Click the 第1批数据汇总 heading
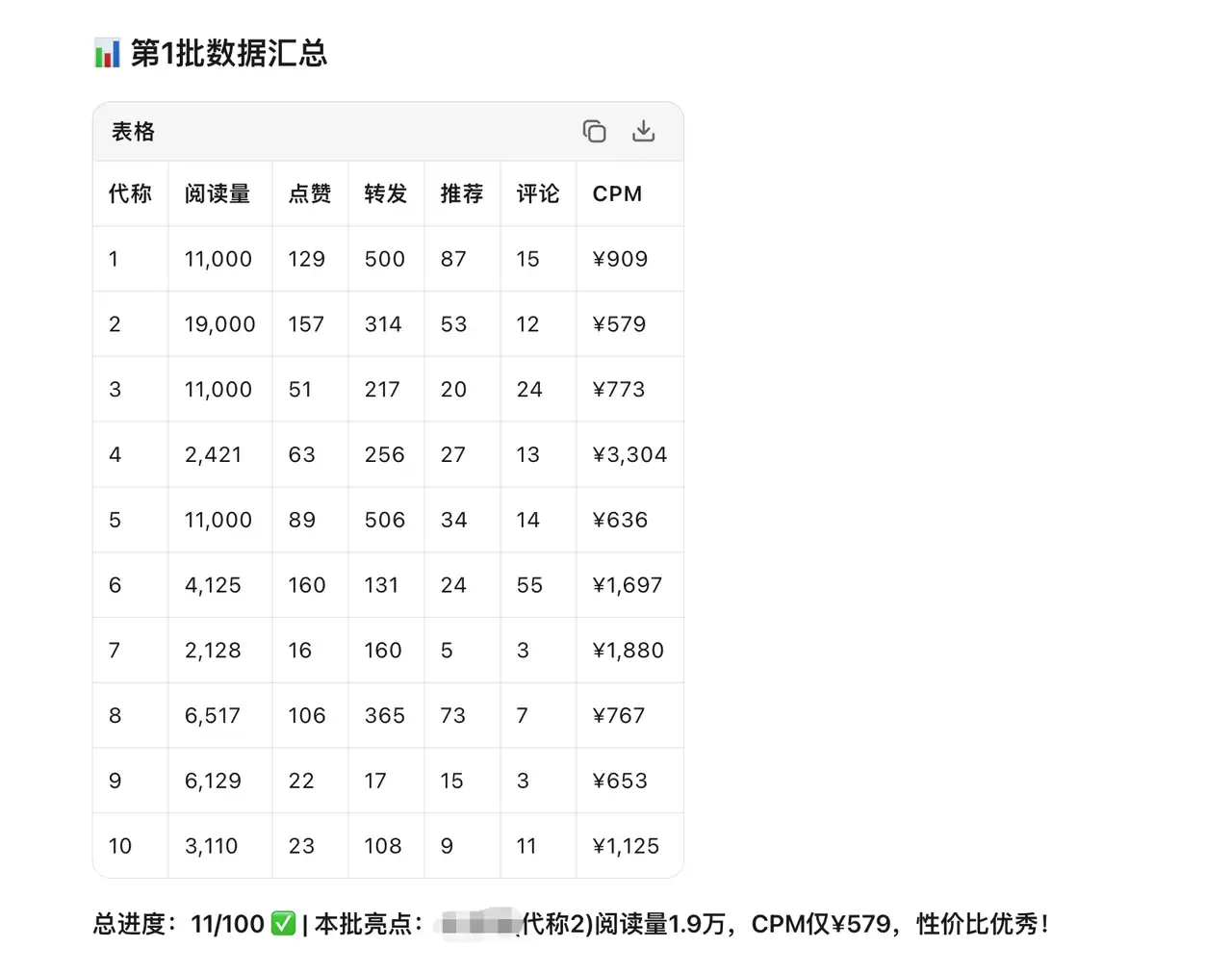 229,53
